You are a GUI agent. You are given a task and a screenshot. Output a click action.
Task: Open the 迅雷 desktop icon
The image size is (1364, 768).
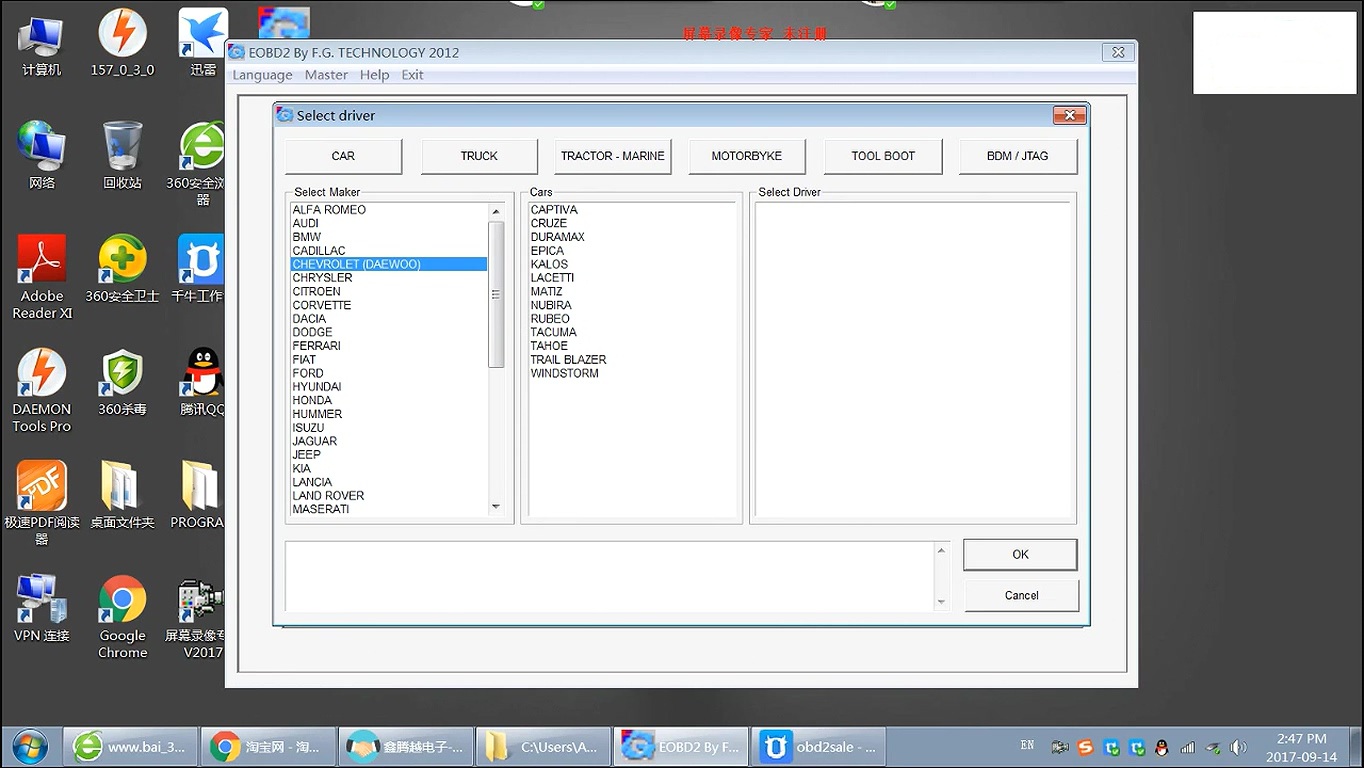(203, 43)
